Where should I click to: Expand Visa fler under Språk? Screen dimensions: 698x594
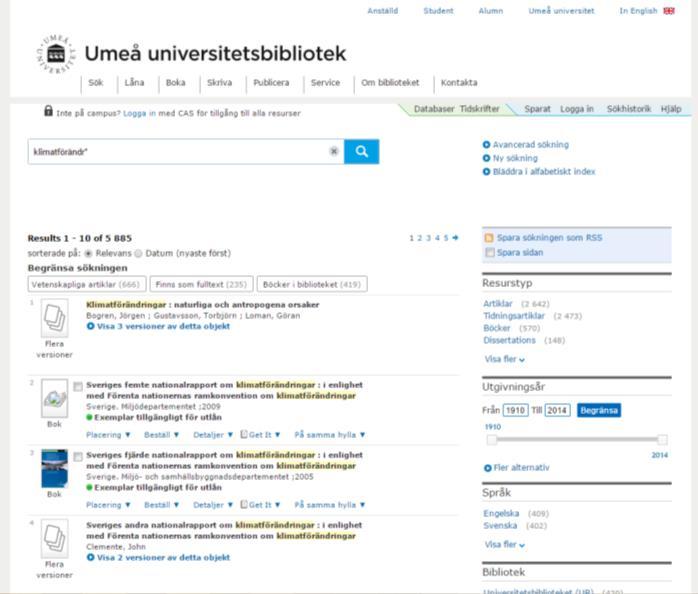[505, 545]
